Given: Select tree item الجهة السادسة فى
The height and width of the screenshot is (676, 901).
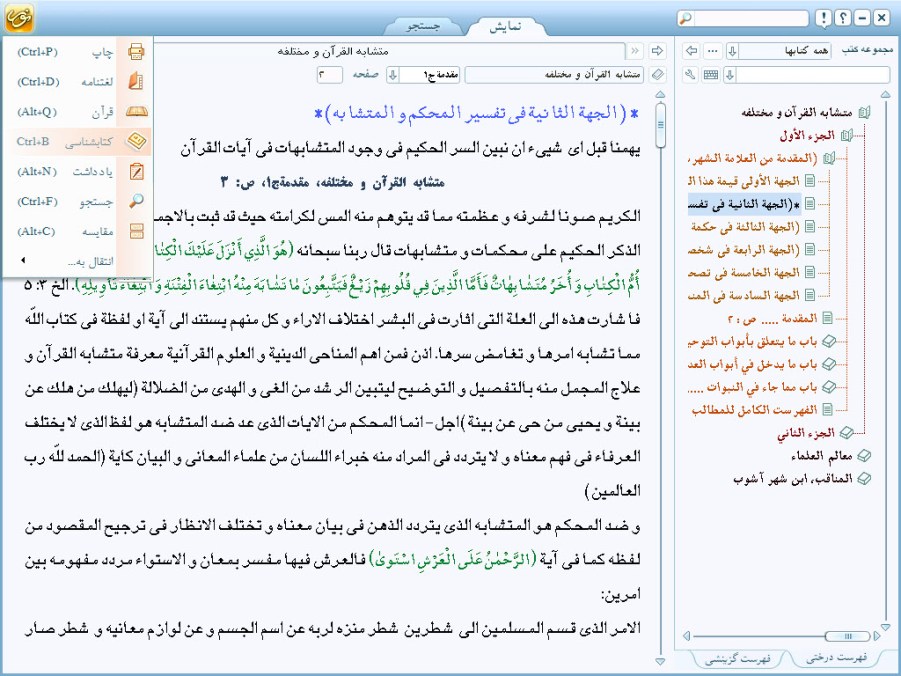Looking at the screenshot, I should coord(745,295).
